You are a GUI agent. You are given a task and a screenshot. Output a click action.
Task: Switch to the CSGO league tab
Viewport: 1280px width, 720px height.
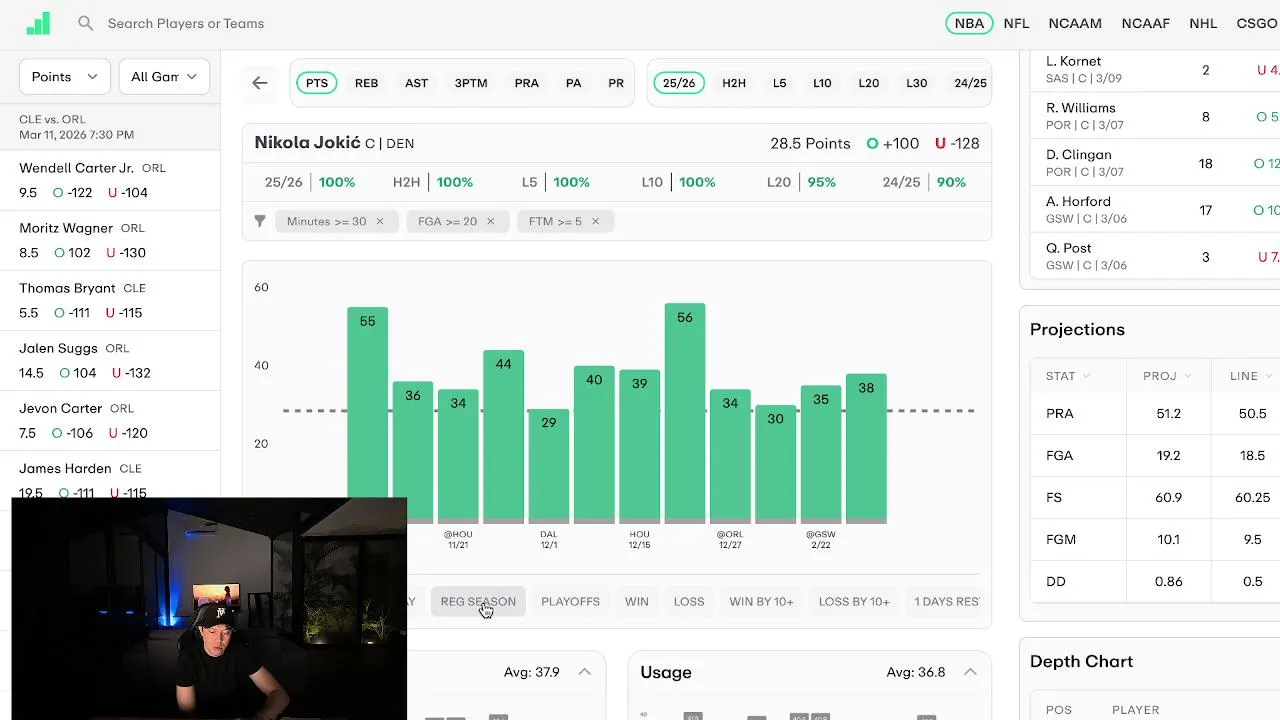coord(1257,23)
